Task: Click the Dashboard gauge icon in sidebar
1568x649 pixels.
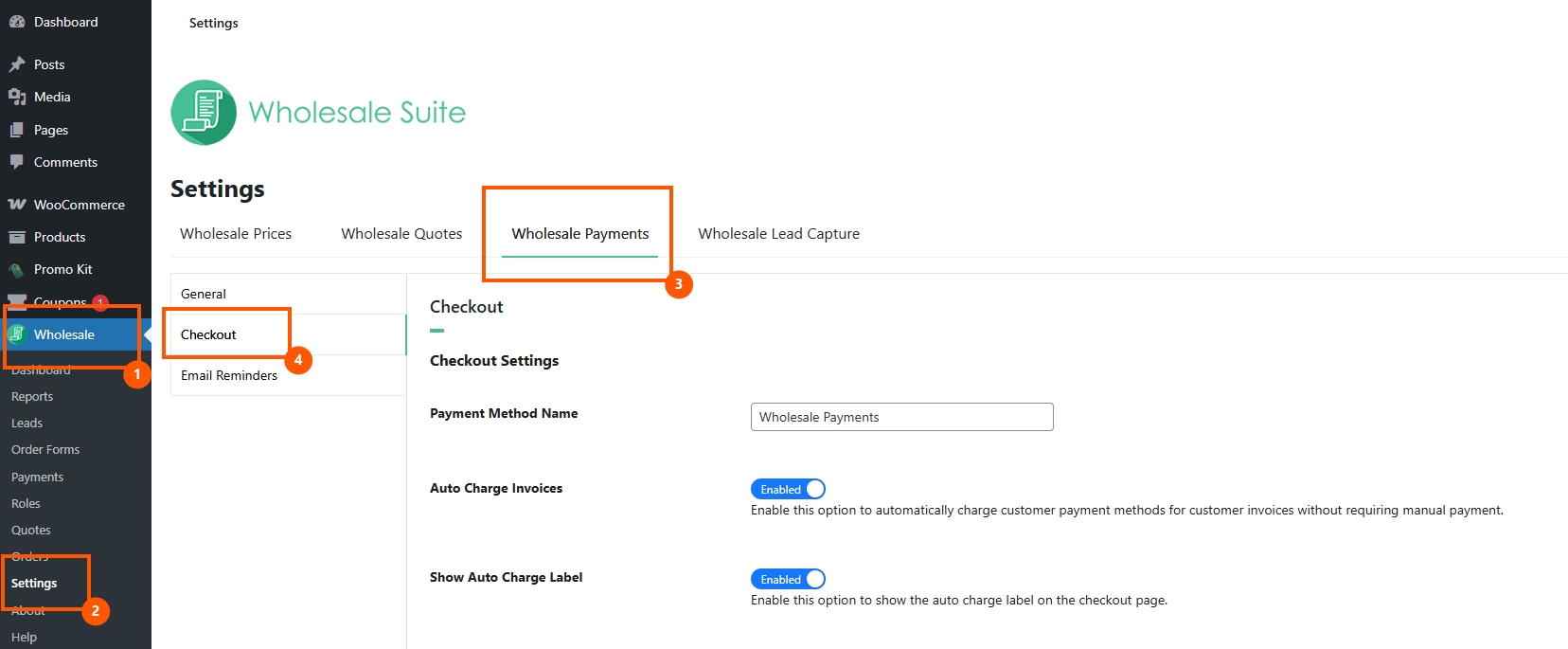Action: [17, 22]
